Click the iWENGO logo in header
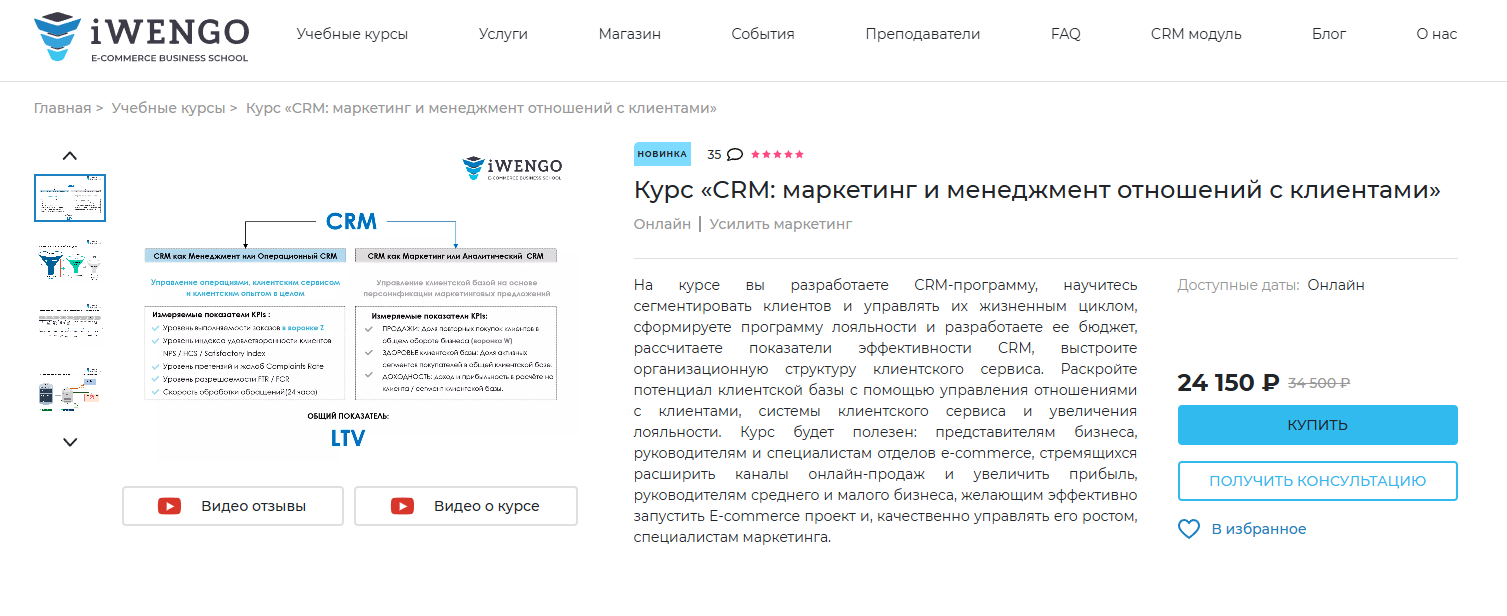 pyautogui.click(x=140, y=37)
